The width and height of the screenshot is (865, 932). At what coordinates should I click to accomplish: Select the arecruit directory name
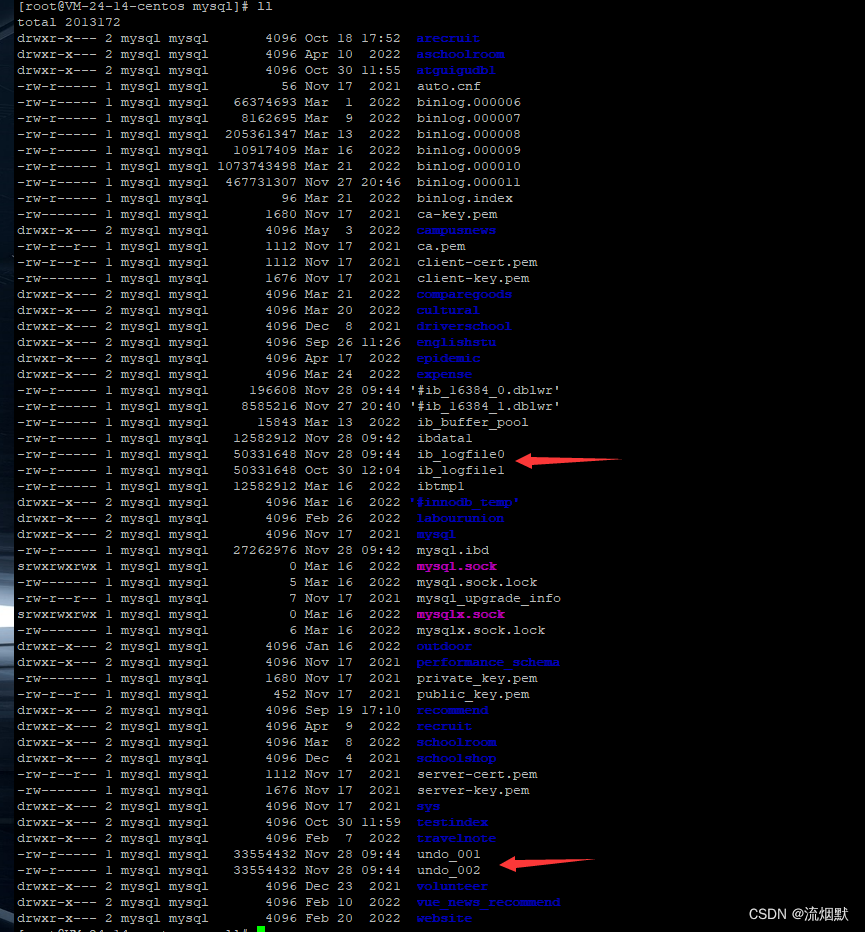coord(448,38)
